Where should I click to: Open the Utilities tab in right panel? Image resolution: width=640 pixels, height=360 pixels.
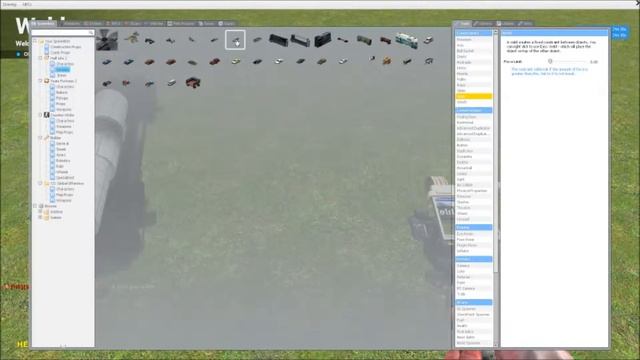click(x=506, y=24)
